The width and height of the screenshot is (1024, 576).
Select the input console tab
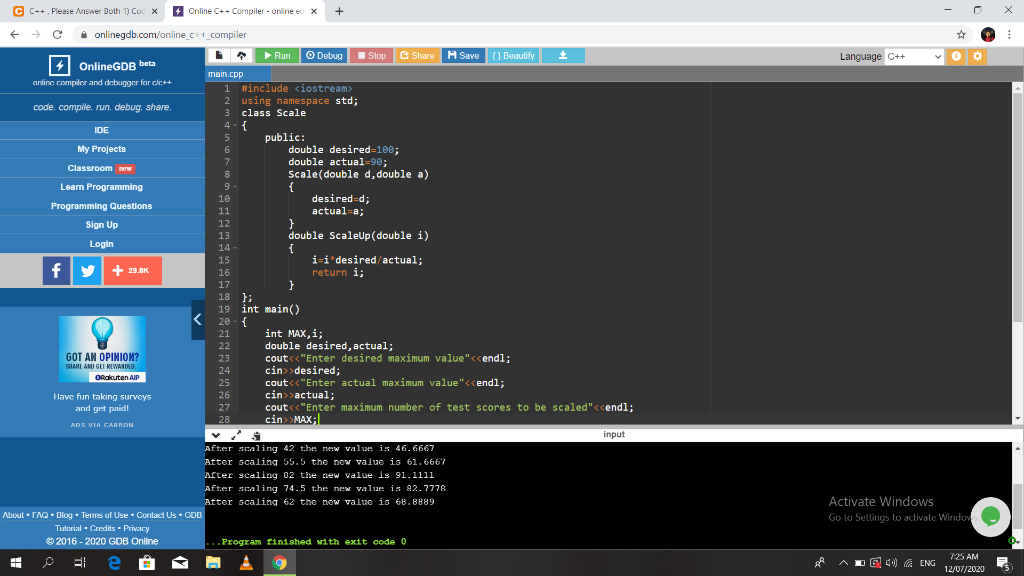pos(614,434)
